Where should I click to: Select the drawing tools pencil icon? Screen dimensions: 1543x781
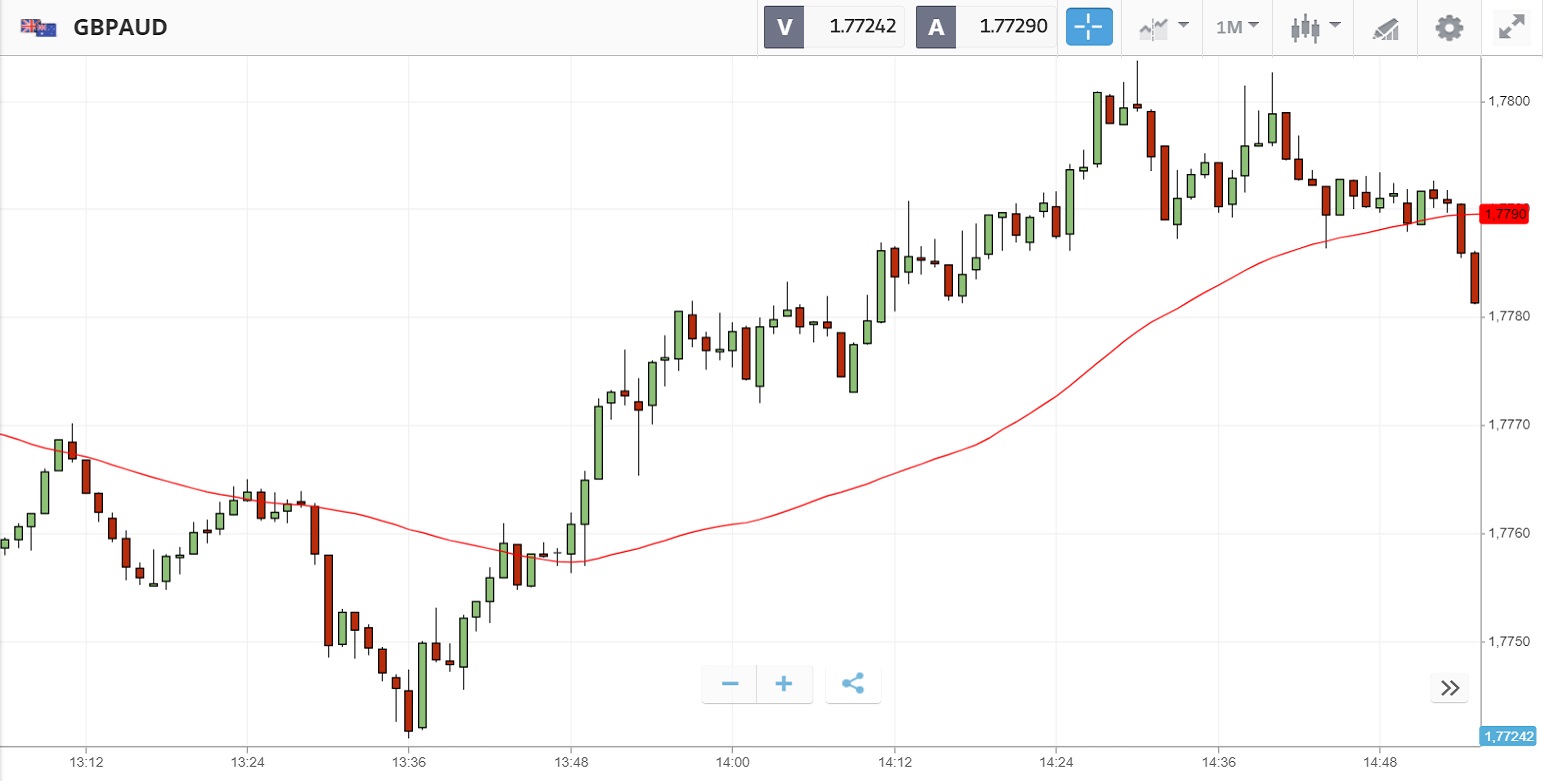pyautogui.click(x=1385, y=27)
